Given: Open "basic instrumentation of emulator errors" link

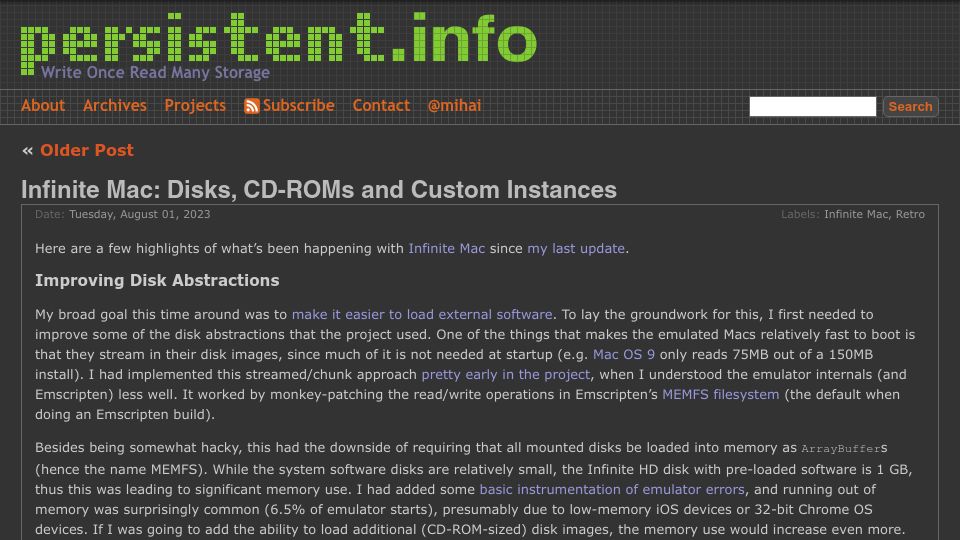Looking at the screenshot, I should point(612,490).
